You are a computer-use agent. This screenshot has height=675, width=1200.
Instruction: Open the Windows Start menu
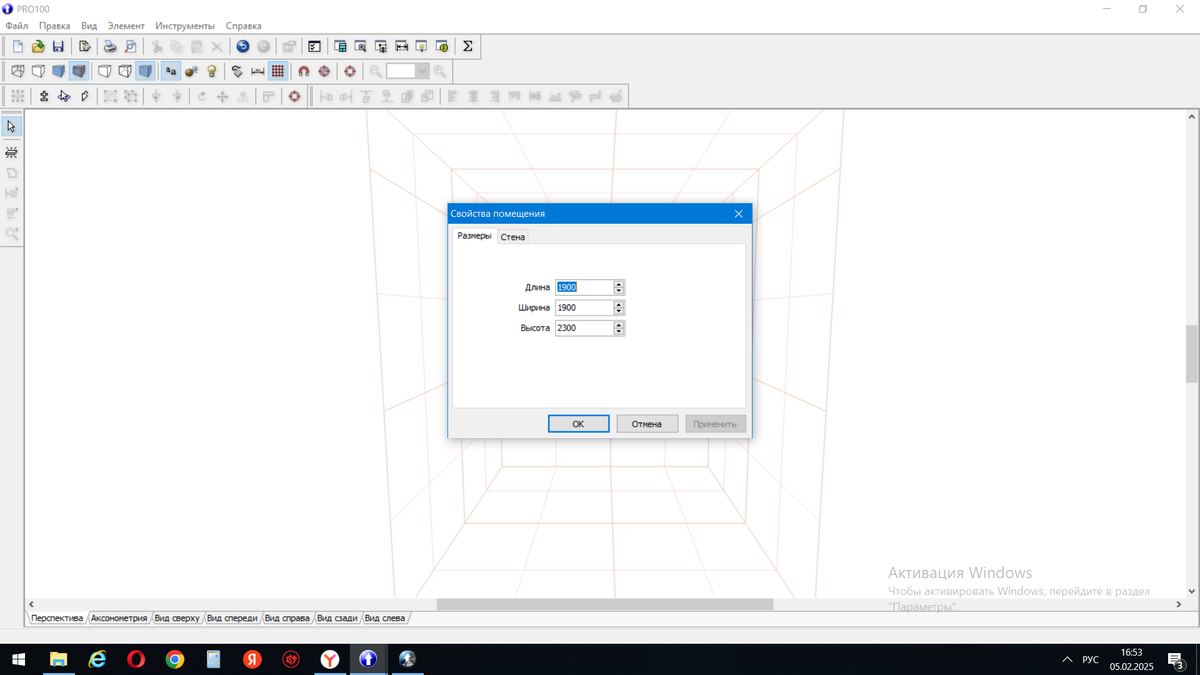click(18, 660)
